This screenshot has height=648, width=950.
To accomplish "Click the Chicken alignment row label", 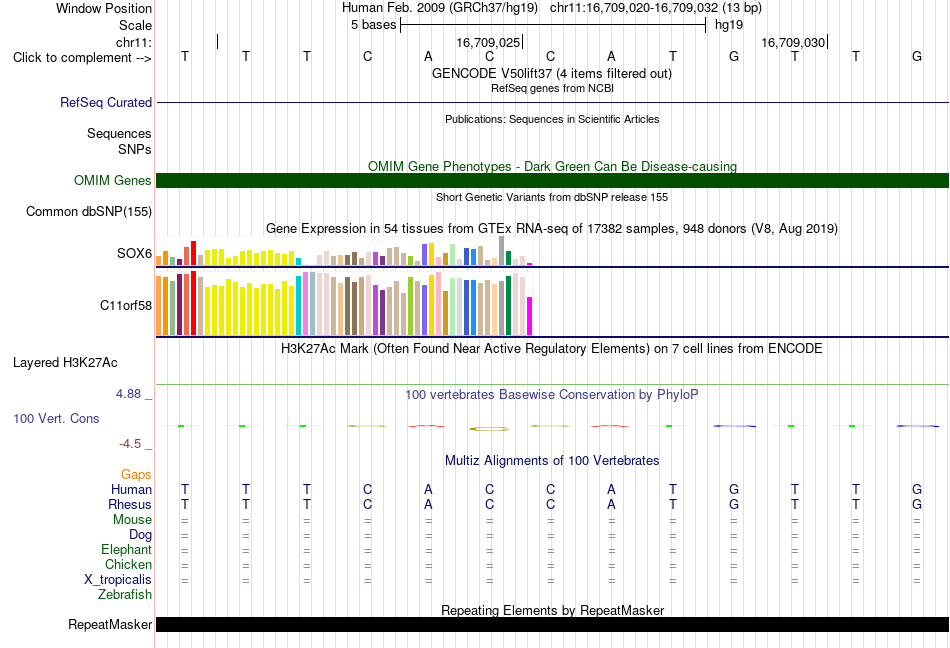I will (x=128, y=564).
